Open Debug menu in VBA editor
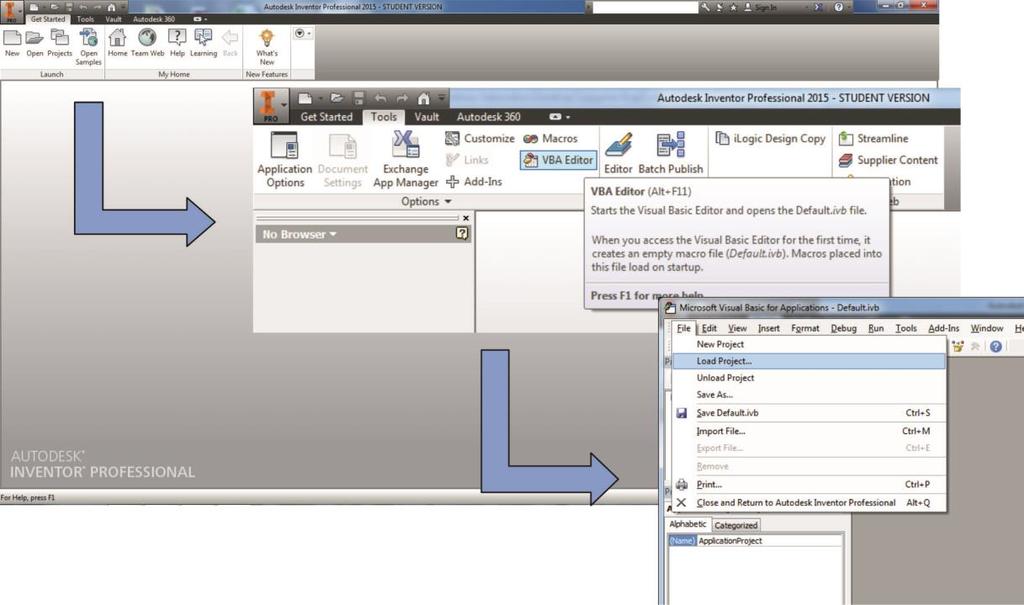The height and width of the screenshot is (605, 1024). tap(843, 328)
